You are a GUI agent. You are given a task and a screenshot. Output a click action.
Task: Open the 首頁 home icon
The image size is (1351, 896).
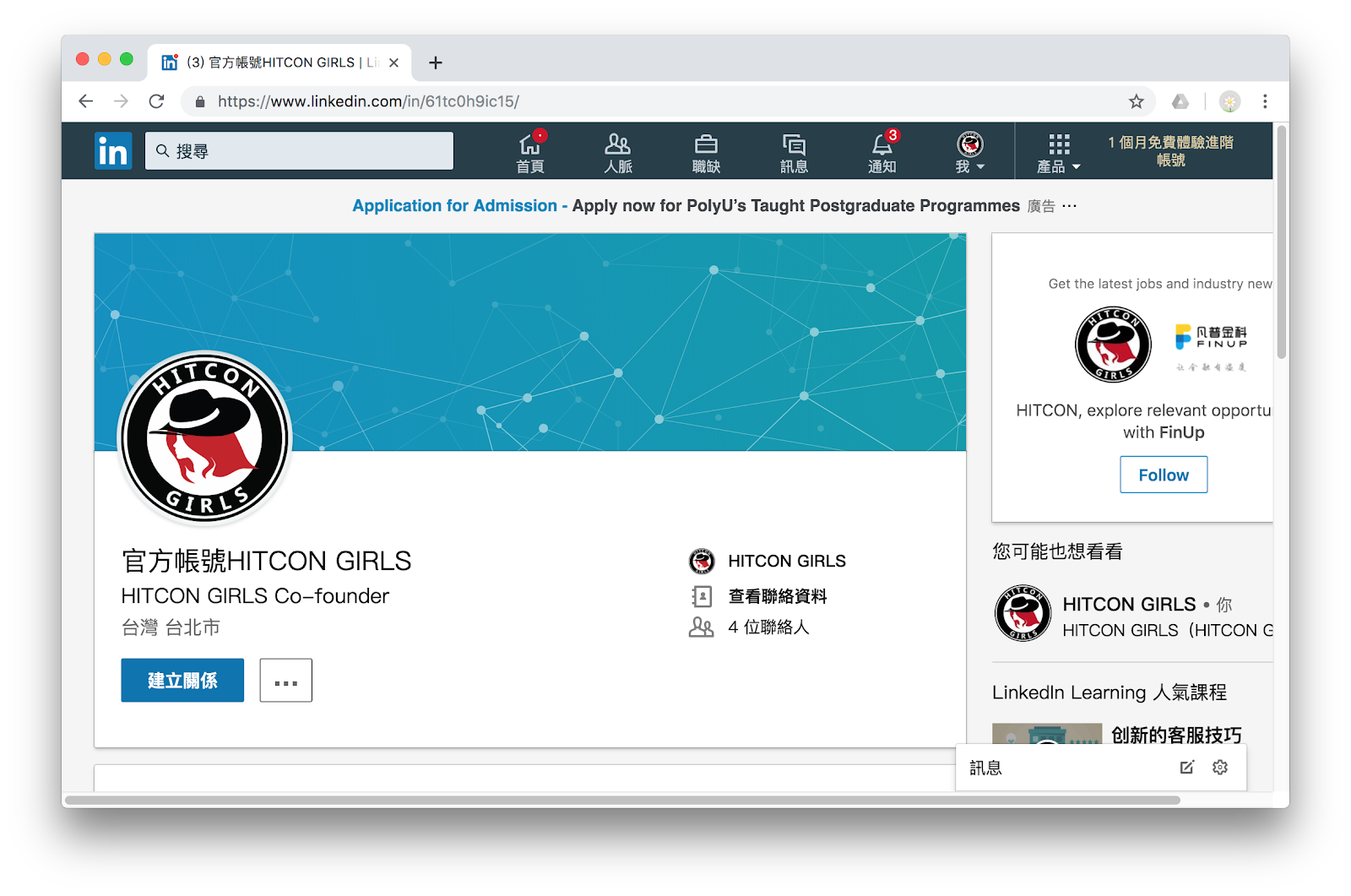click(530, 152)
